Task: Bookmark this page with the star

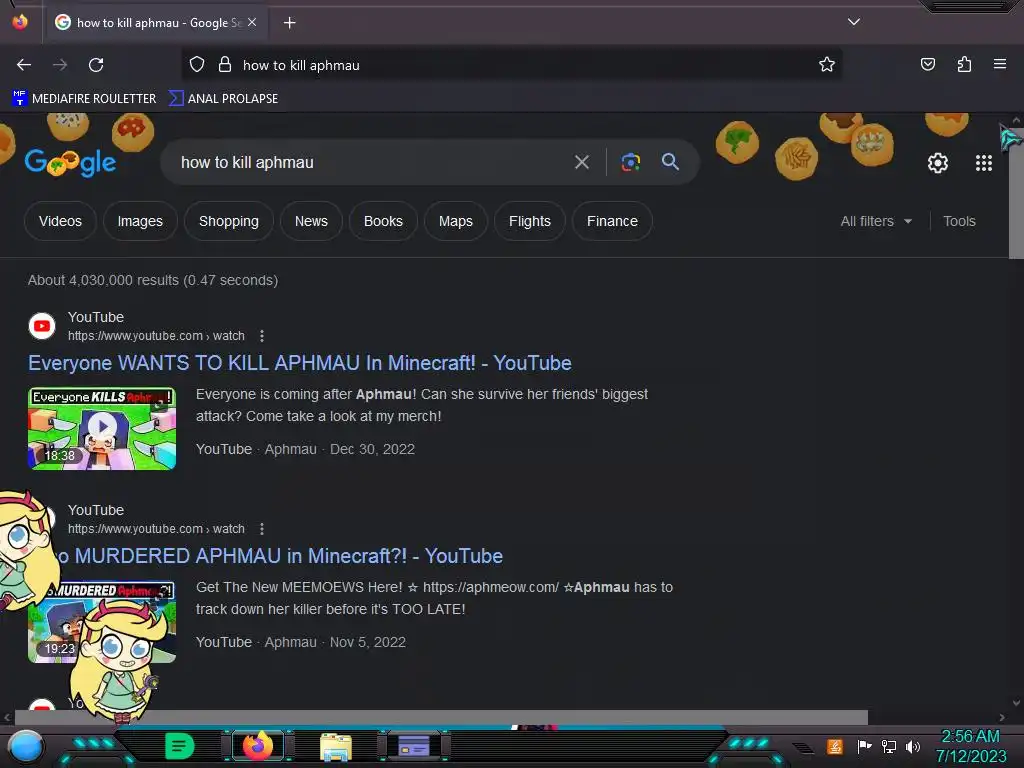Action: click(x=827, y=65)
